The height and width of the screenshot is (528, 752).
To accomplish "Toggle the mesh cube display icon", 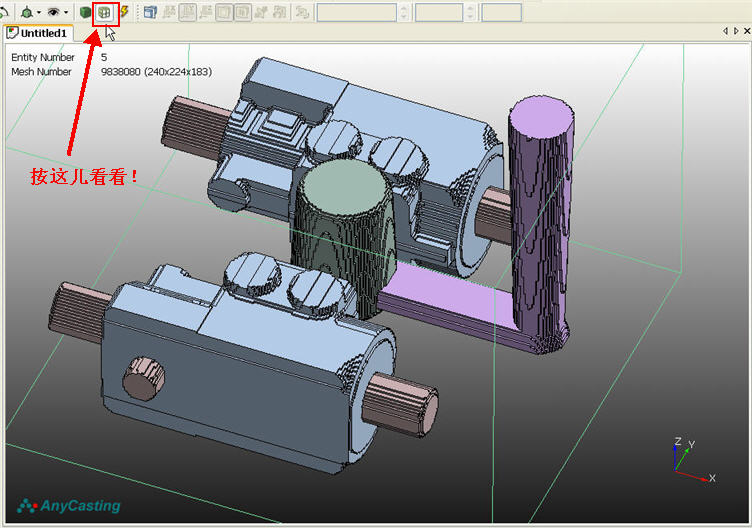I will click(104, 12).
